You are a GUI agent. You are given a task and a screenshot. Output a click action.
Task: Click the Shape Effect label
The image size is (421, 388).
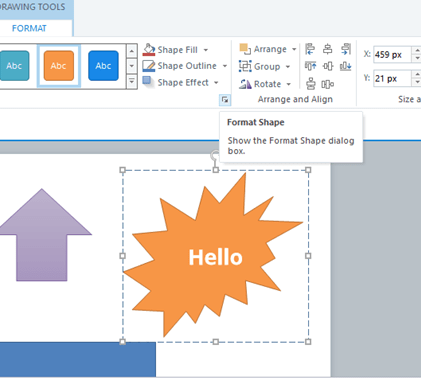click(x=183, y=82)
